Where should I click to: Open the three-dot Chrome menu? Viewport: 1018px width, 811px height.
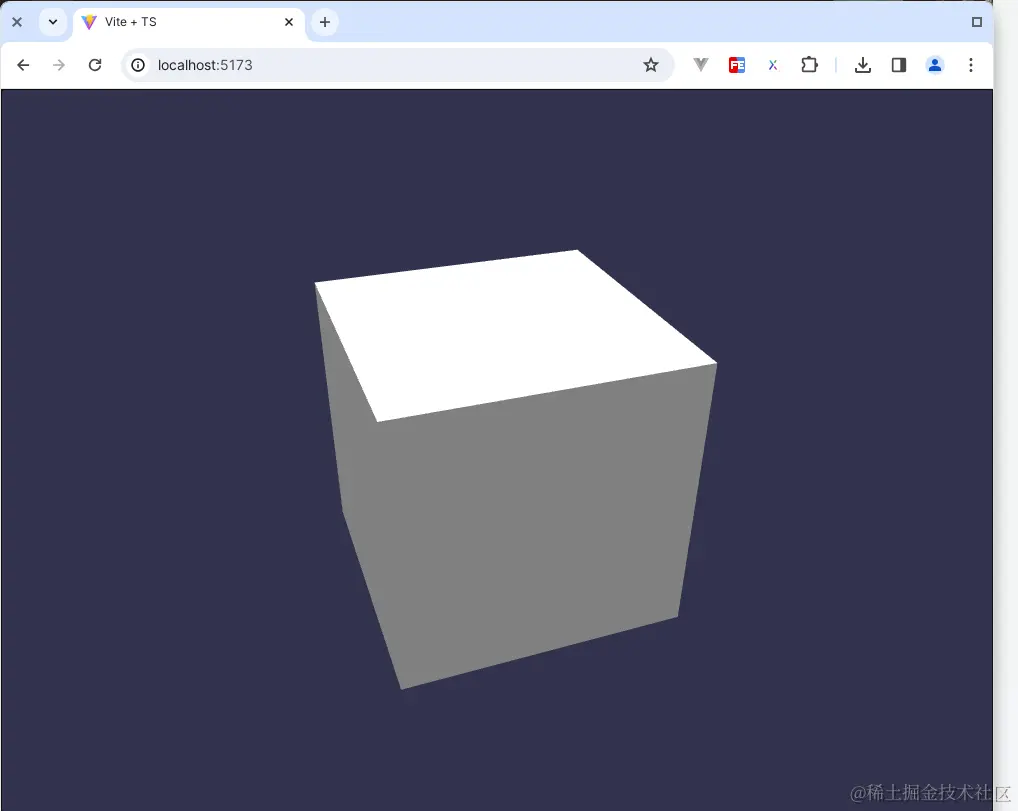[971, 64]
